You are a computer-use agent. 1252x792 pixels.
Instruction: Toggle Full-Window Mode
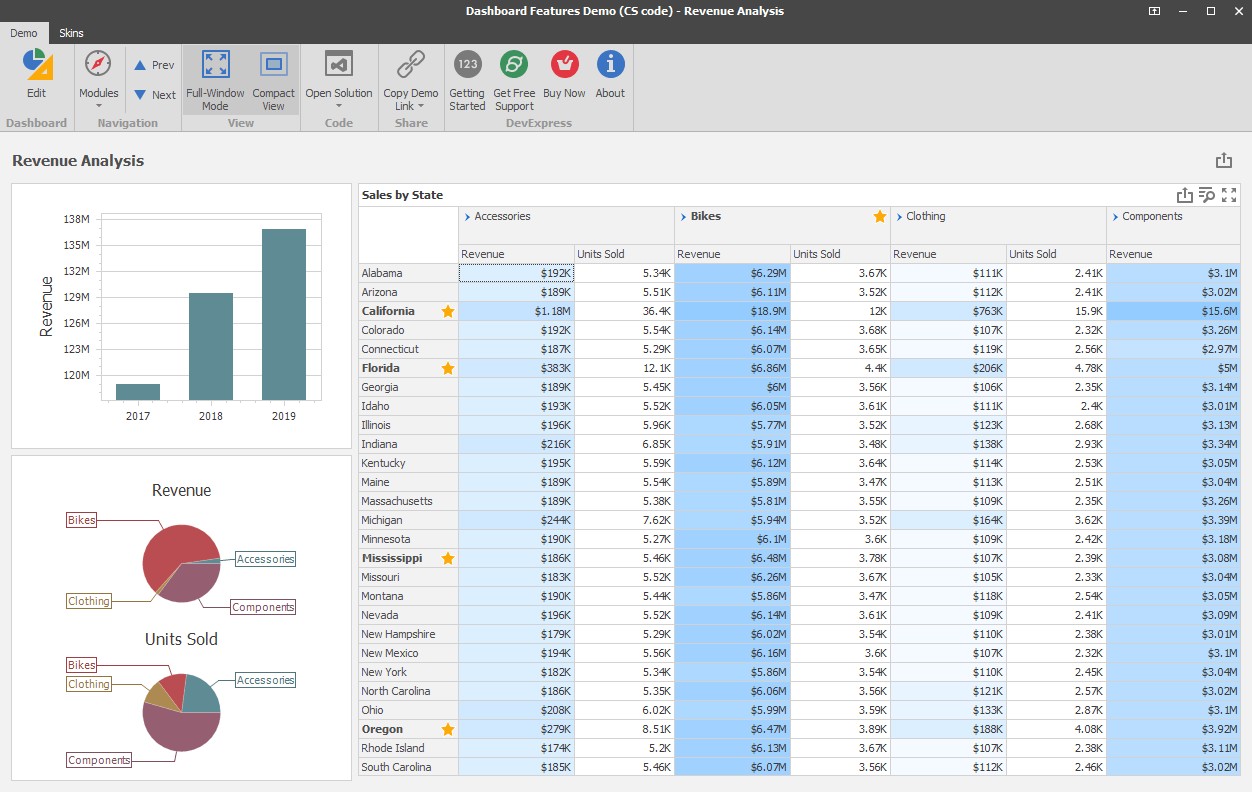215,65
